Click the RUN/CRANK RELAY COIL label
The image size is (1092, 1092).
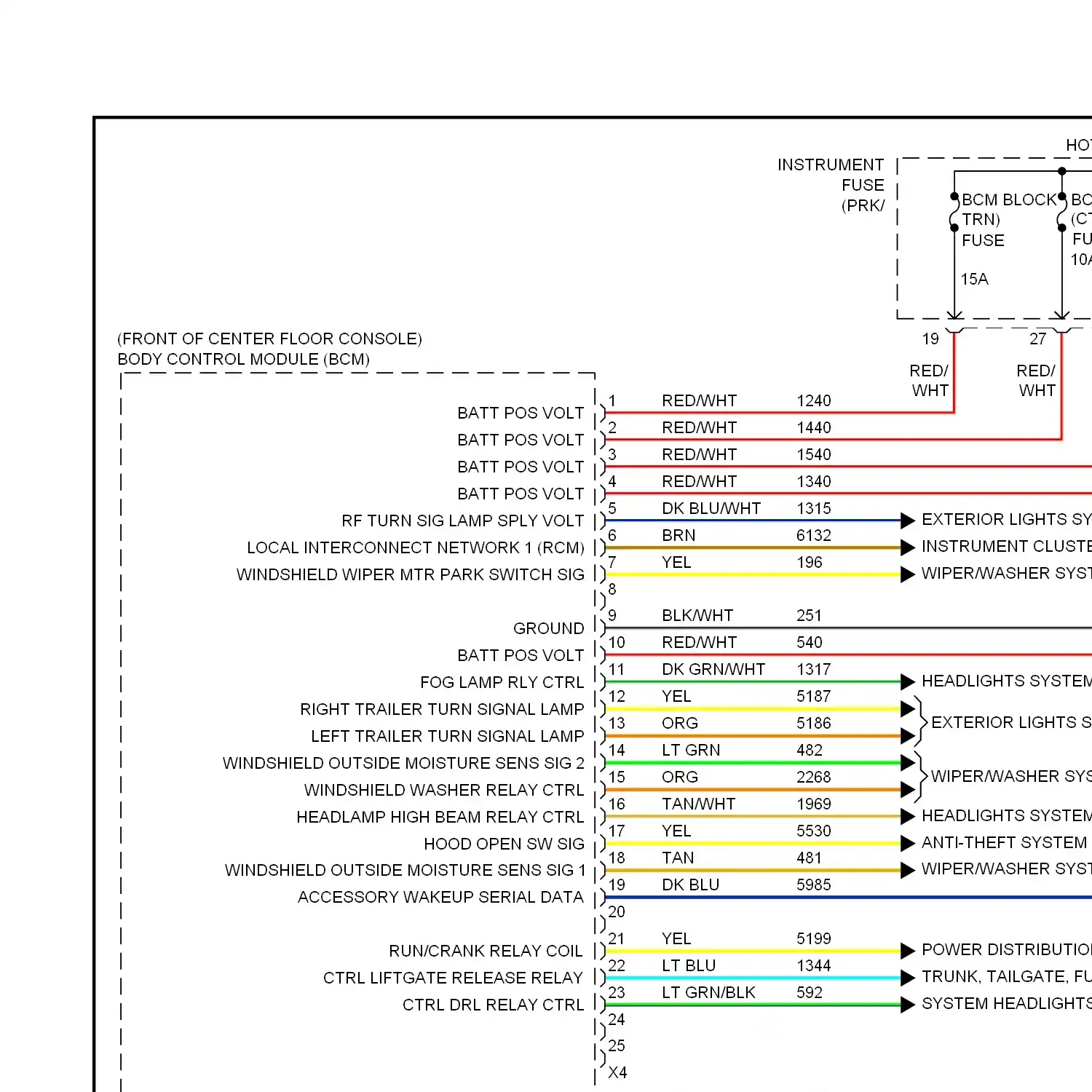[x=486, y=951]
